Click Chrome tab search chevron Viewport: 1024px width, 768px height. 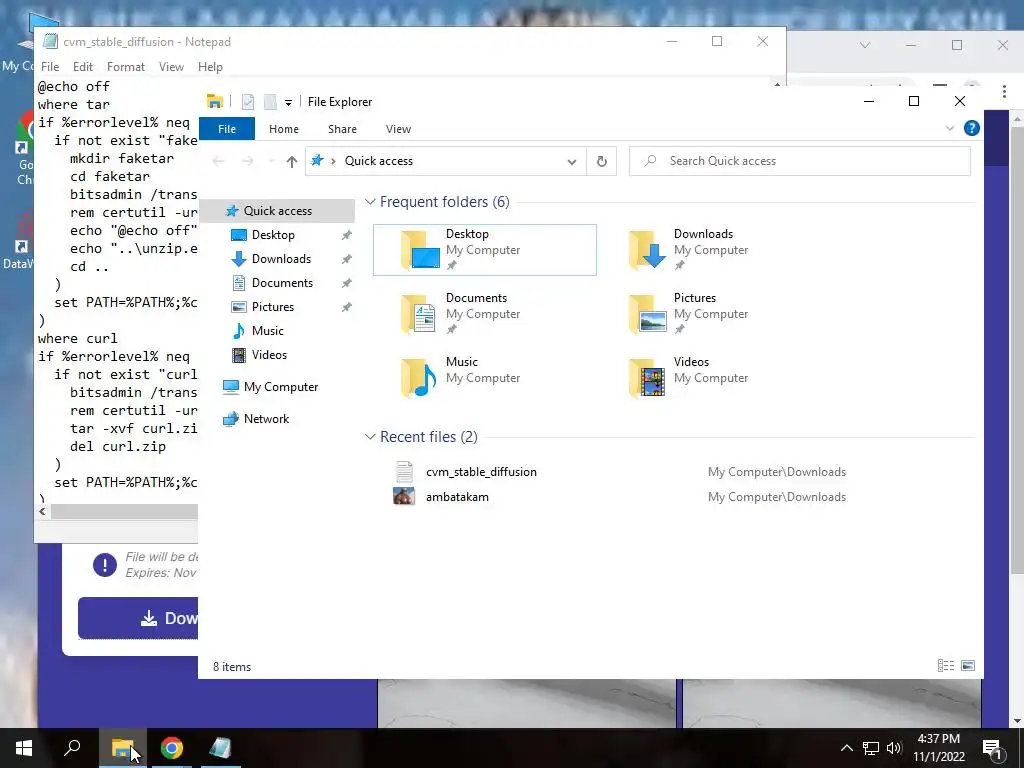[x=865, y=45]
